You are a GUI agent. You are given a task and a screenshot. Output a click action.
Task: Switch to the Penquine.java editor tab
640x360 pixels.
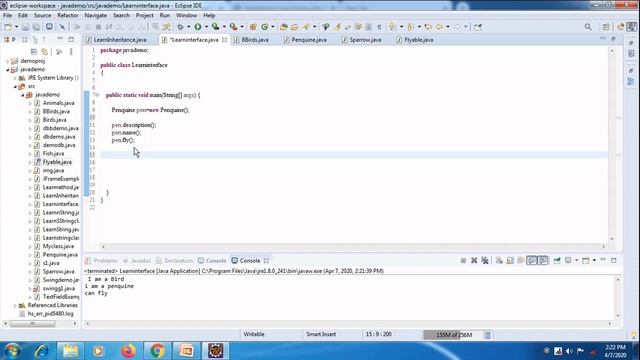click(x=305, y=40)
